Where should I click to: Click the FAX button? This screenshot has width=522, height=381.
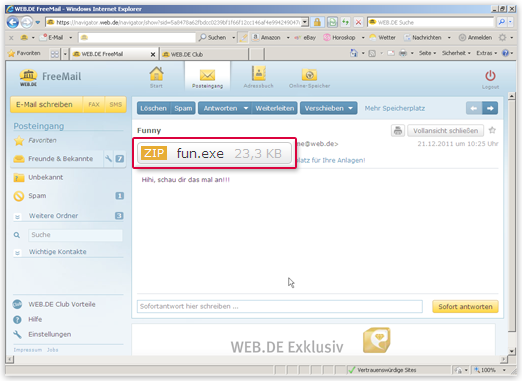94,105
